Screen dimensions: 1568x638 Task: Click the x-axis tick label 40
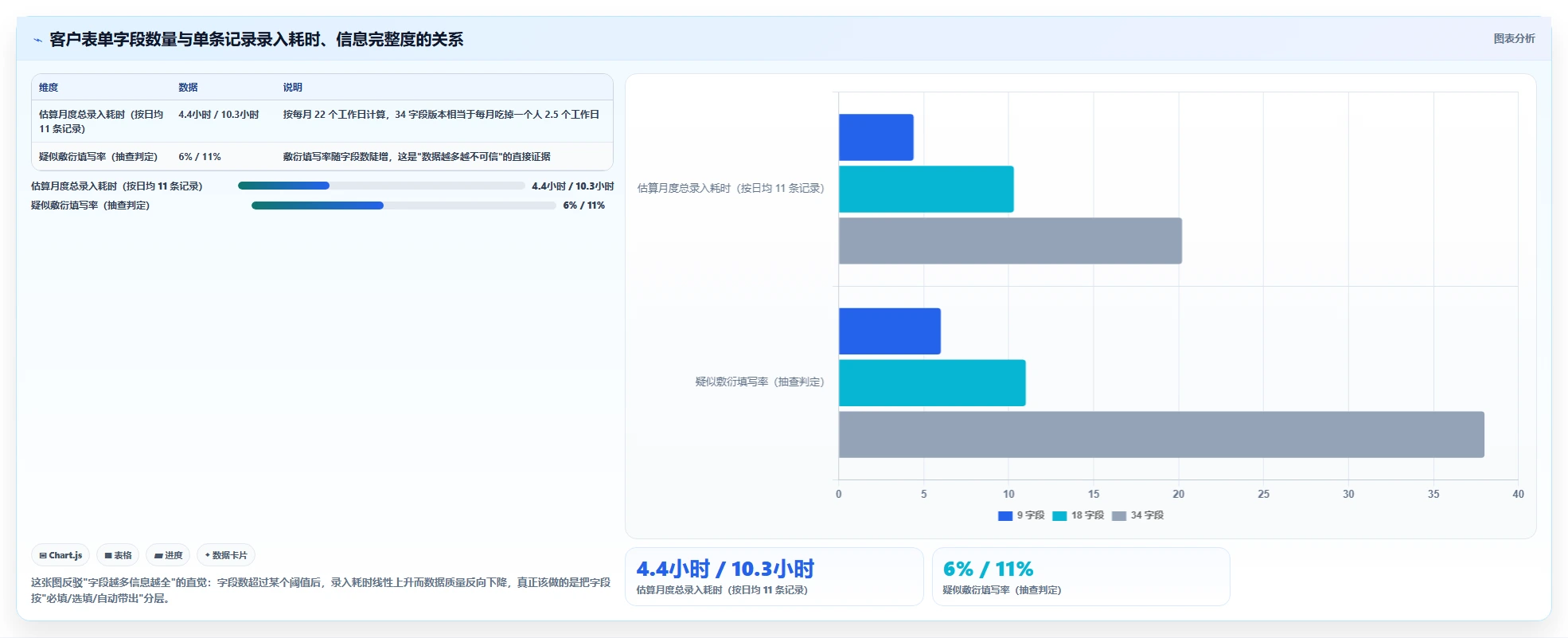tap(1518, 494)
